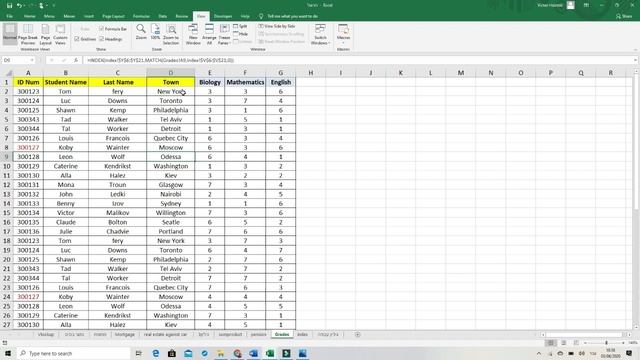Click the Split window option
Screen dimensions: 640x360
[240, 26]
